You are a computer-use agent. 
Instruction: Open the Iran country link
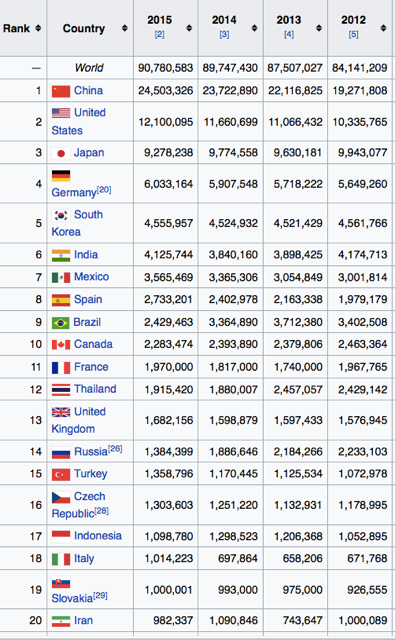(x=83, y=620)
